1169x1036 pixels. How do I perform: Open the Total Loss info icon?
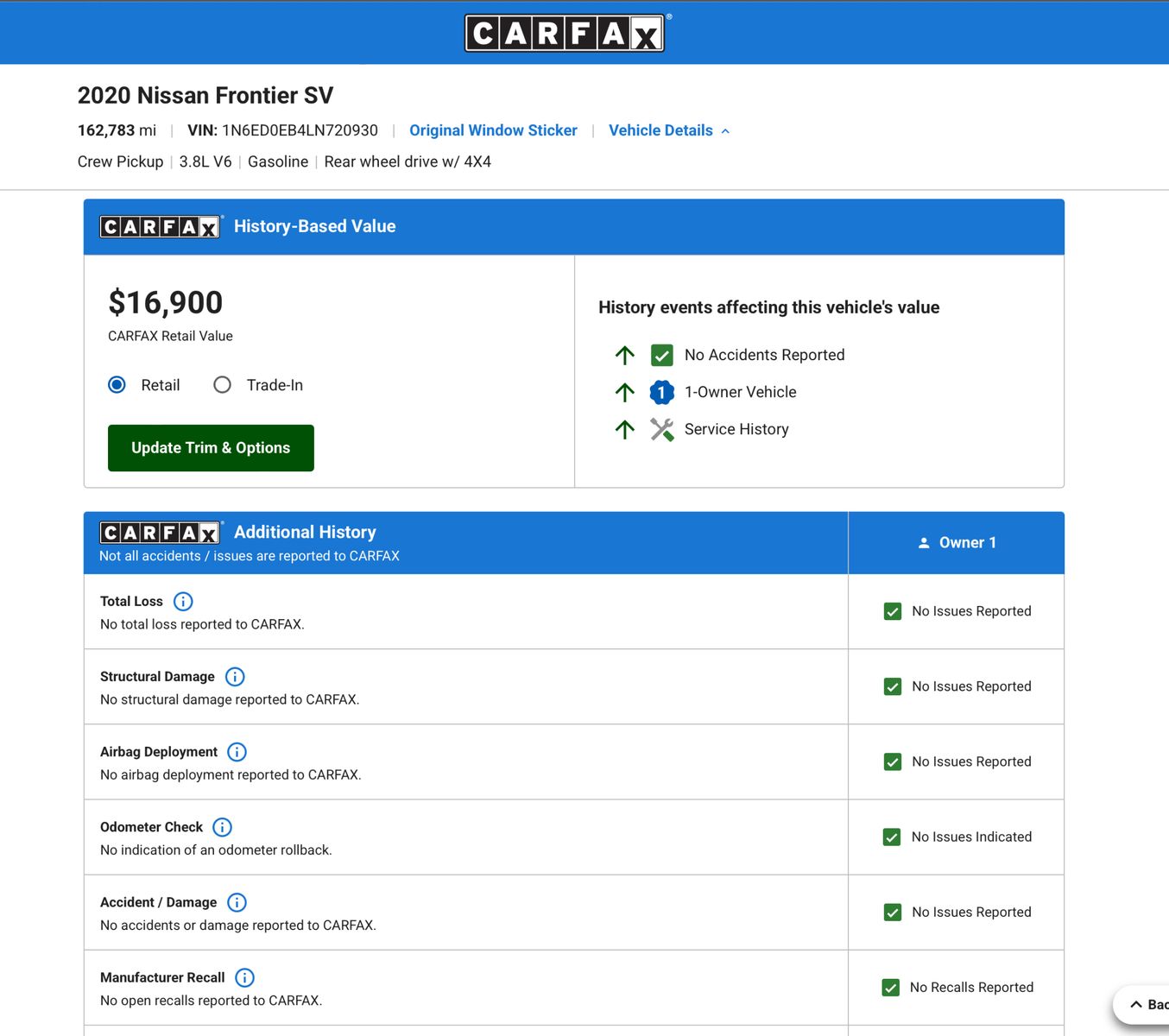(x=183, y=602)
